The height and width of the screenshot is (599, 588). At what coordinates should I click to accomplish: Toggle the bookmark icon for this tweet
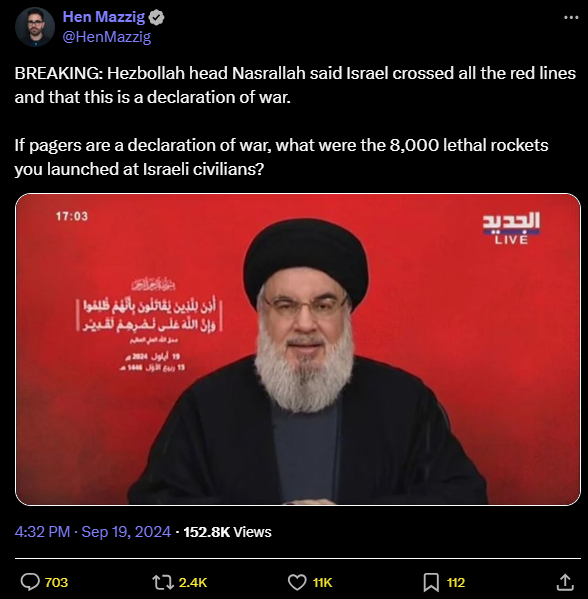(x=431, y=583)
